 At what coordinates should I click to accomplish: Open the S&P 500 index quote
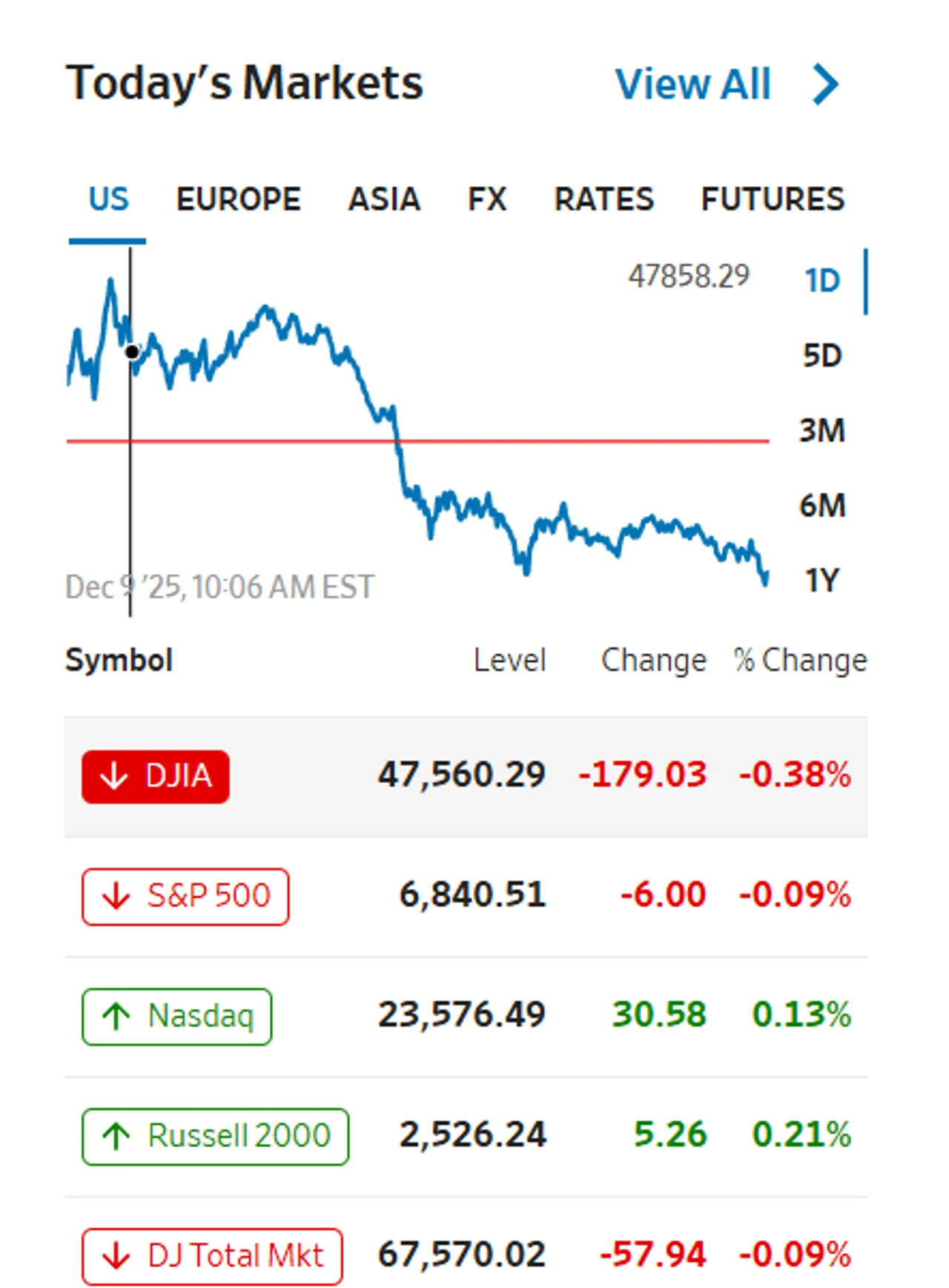pos(185,896)
